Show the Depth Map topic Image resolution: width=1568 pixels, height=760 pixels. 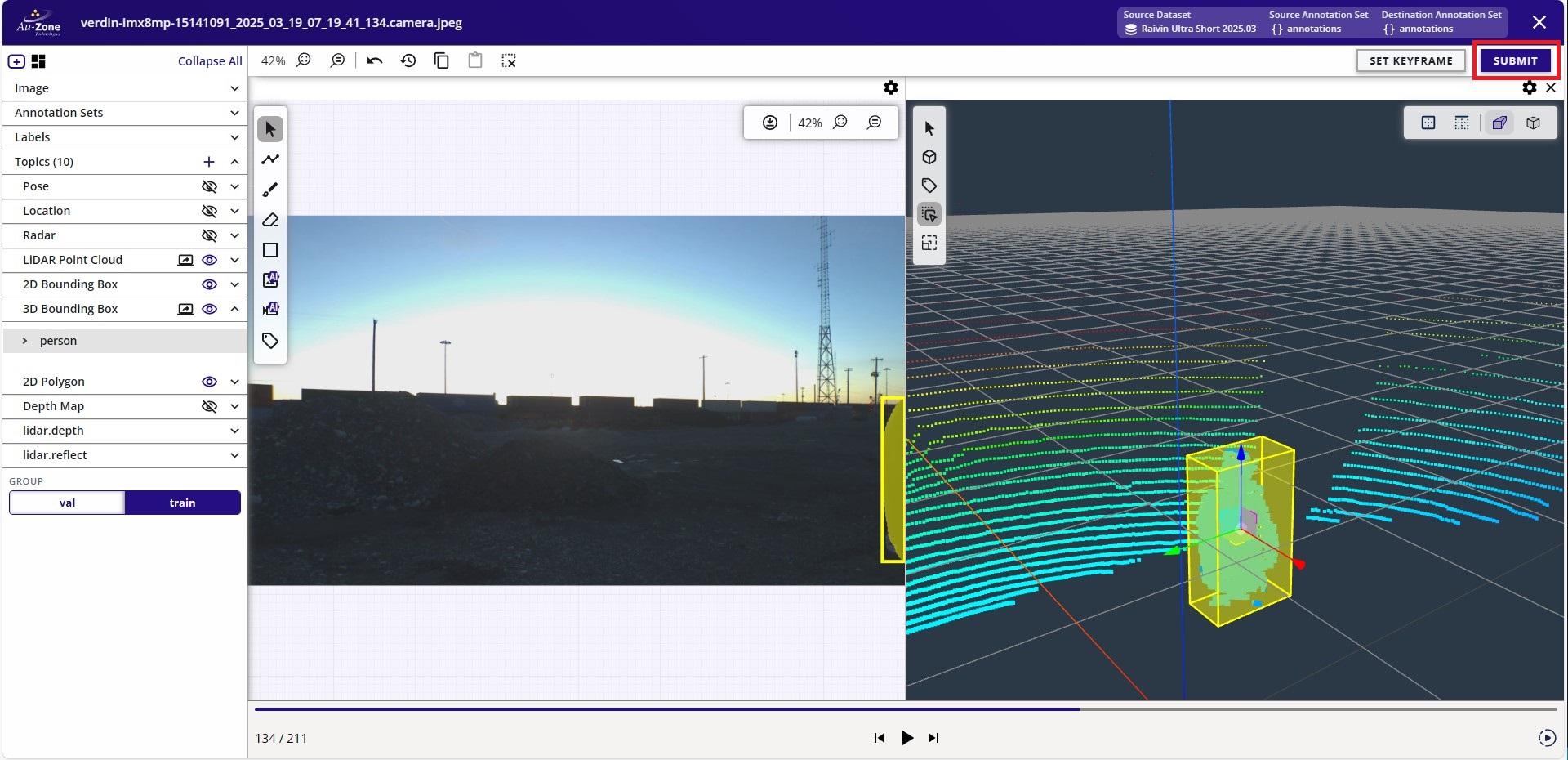click(x=209, y=406)
